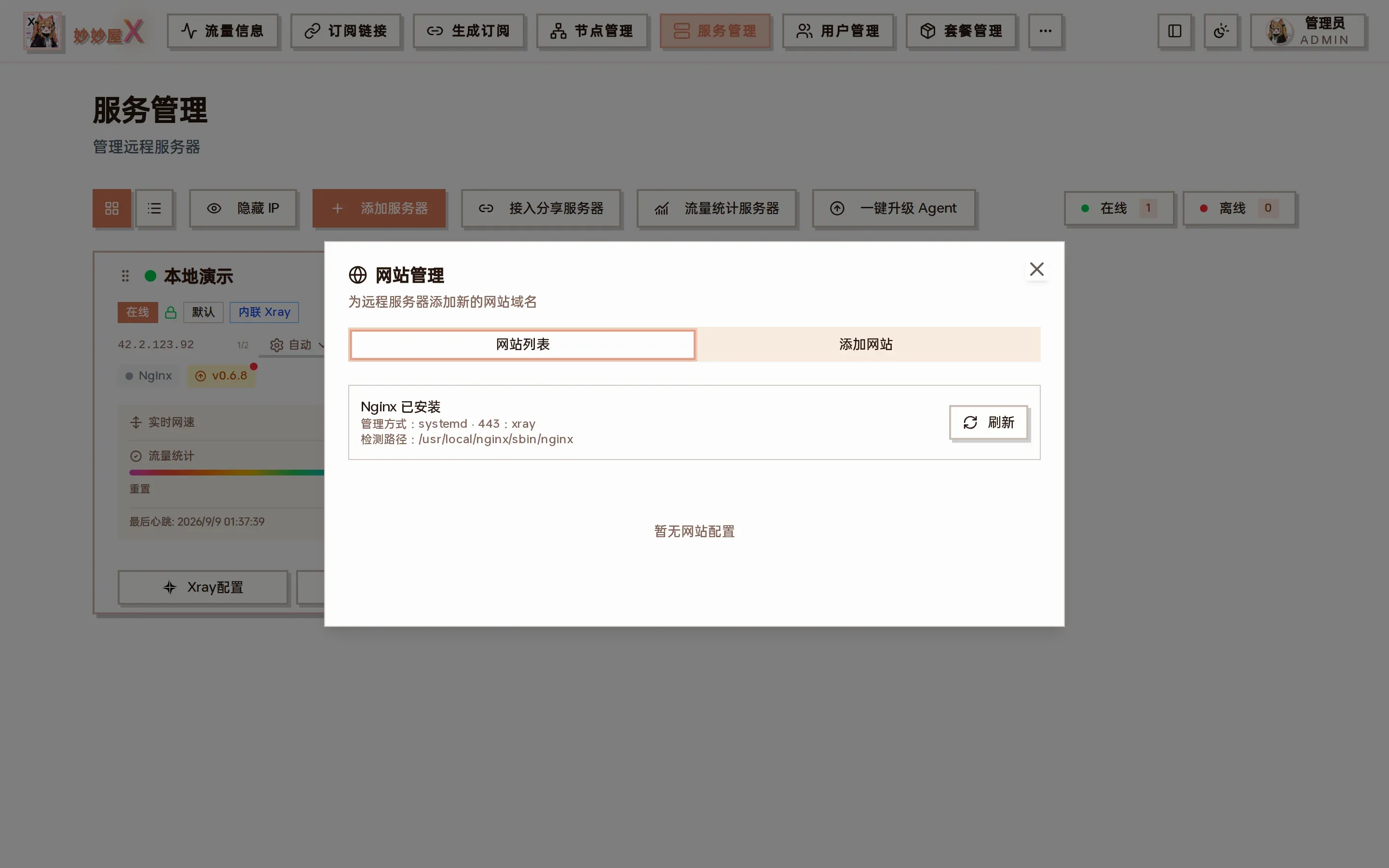This screenshot has height=868, width=1389.
Task: Click 一键升级 Agent button
Action: point(894,208)
